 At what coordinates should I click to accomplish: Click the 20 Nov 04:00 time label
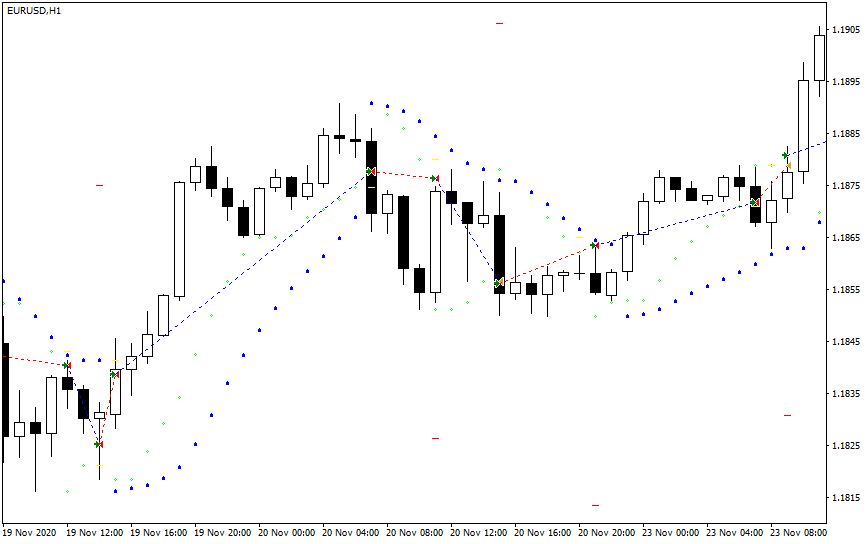[x=351, y=533]
